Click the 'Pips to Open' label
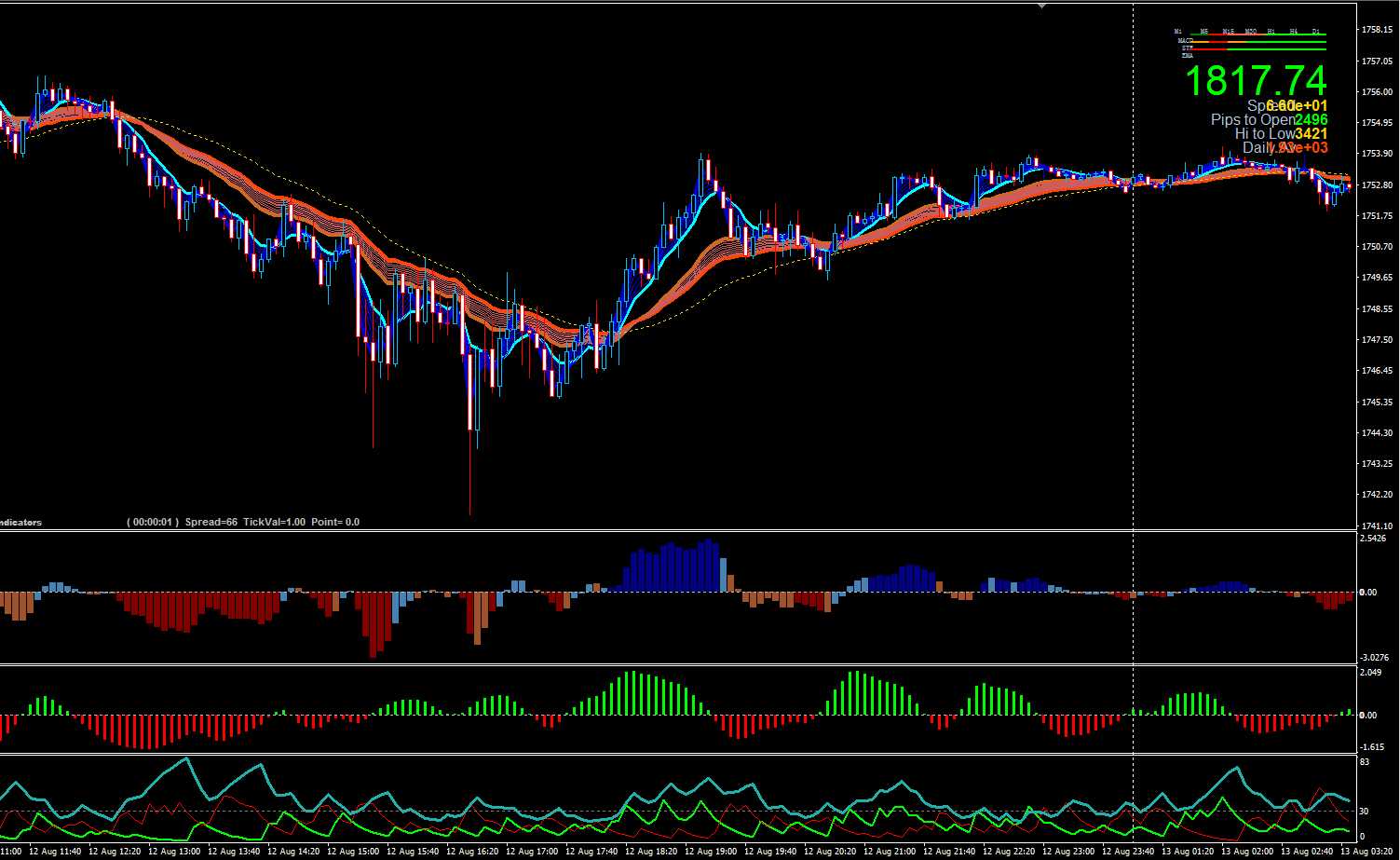 [x=1252, y=120]
